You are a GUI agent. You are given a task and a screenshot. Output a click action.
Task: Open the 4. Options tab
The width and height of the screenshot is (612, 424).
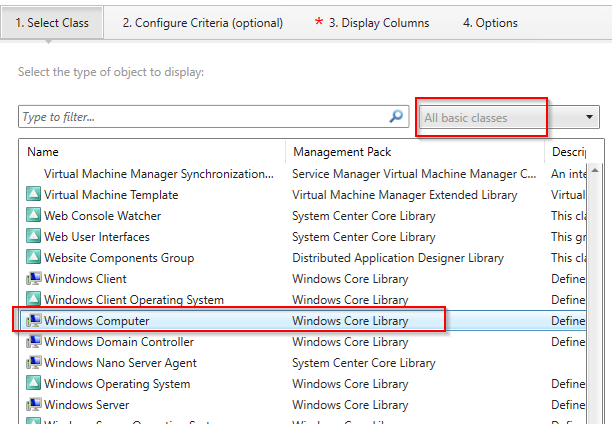click(490, 23)
